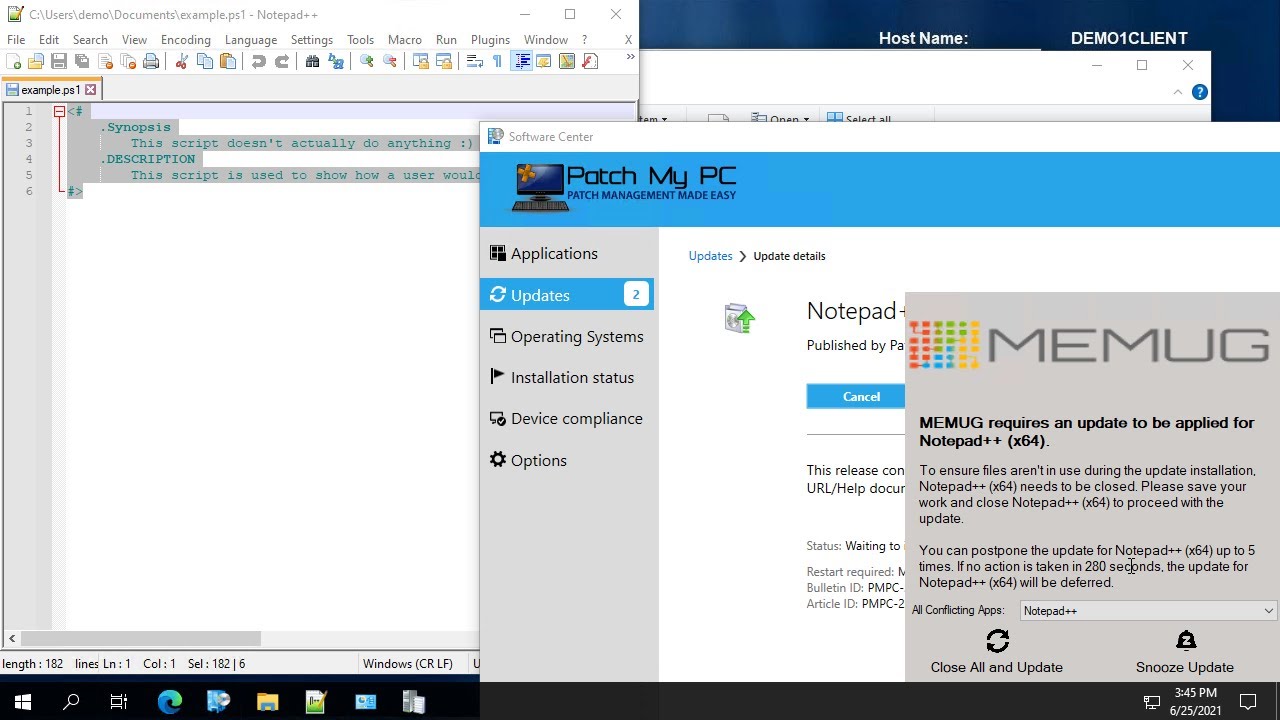The image size is (1280, 720).
Task: Click the Updates breadcrumb link
Action: (x=710, y=256)
